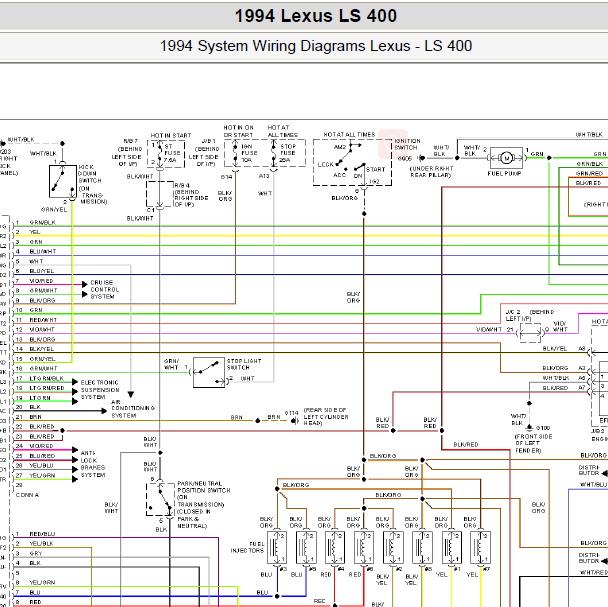This screenshot has width=608, height=607.
Task: Click the 'PARK/NEUTRAL POSITION SWITCH' label
Action: coord(204,487)
